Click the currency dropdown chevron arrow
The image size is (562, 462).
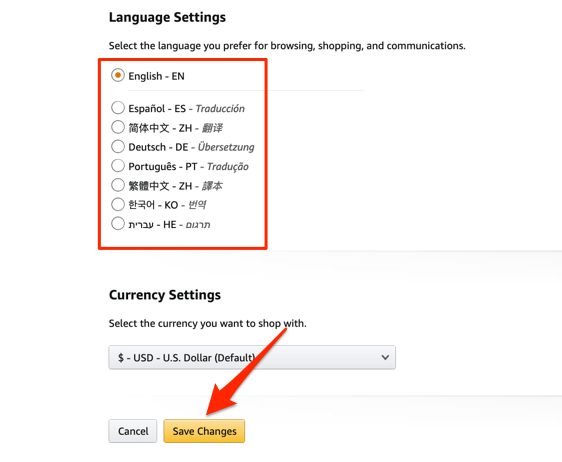tap(385, 357)
